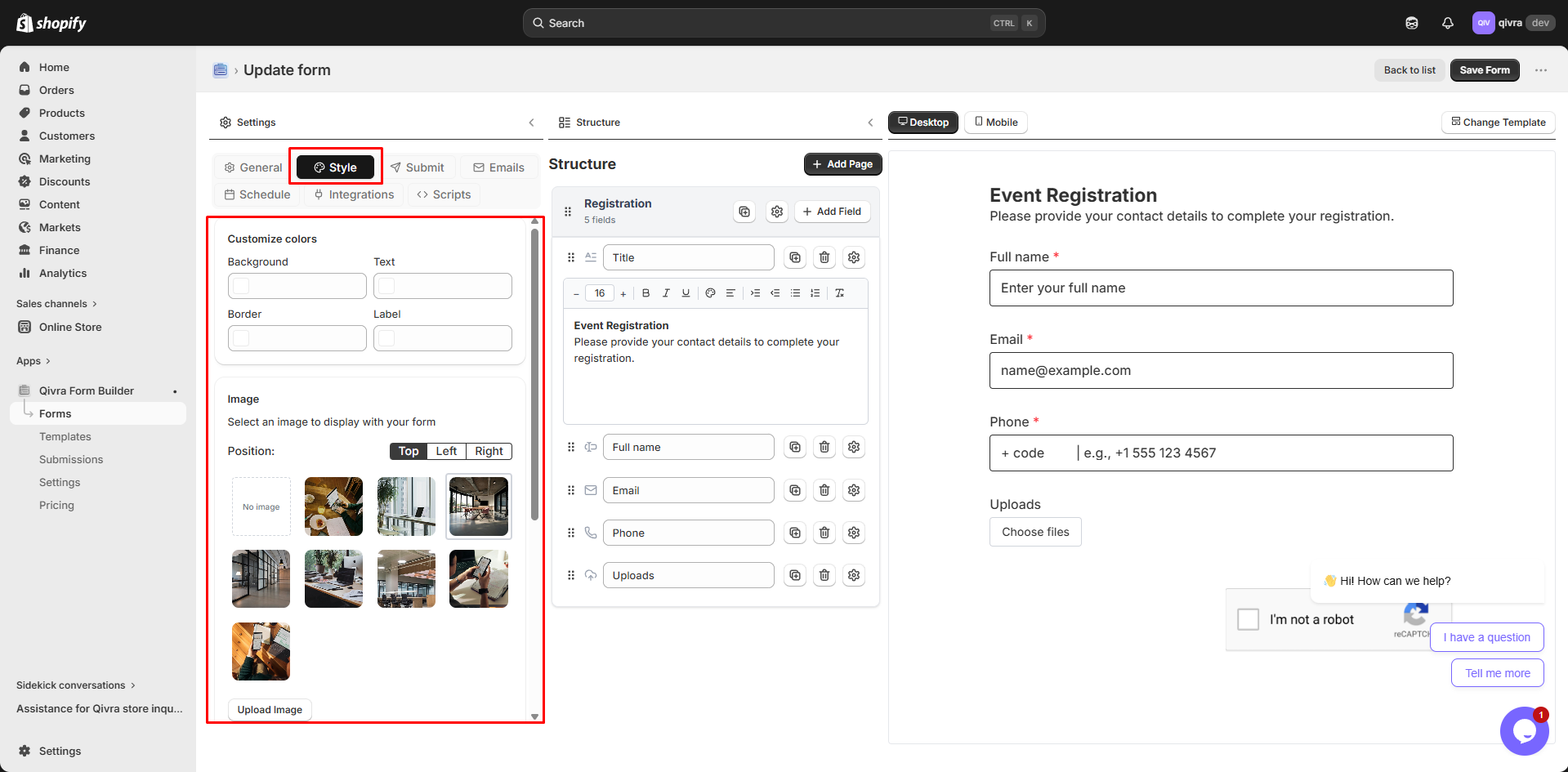
Task: Open the Submit settings tab
Action: pyautogui.click(x=418, y=167)
